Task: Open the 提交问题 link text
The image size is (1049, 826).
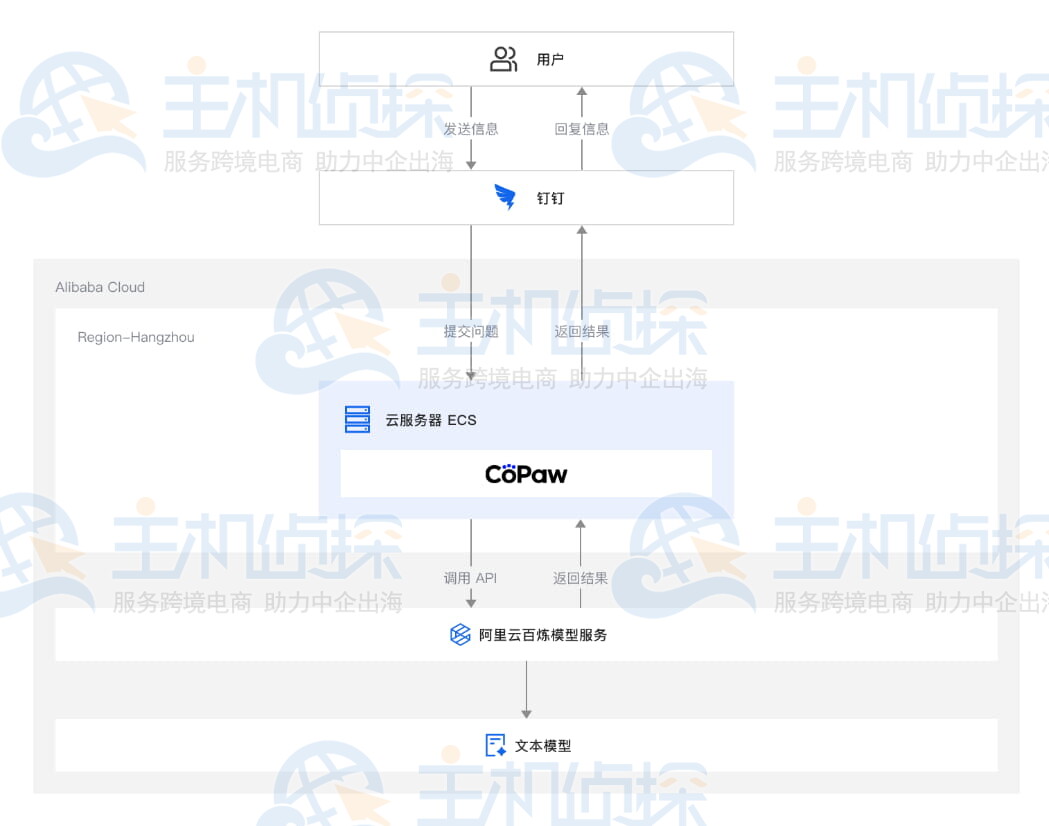Action: (x=470, y=332)
